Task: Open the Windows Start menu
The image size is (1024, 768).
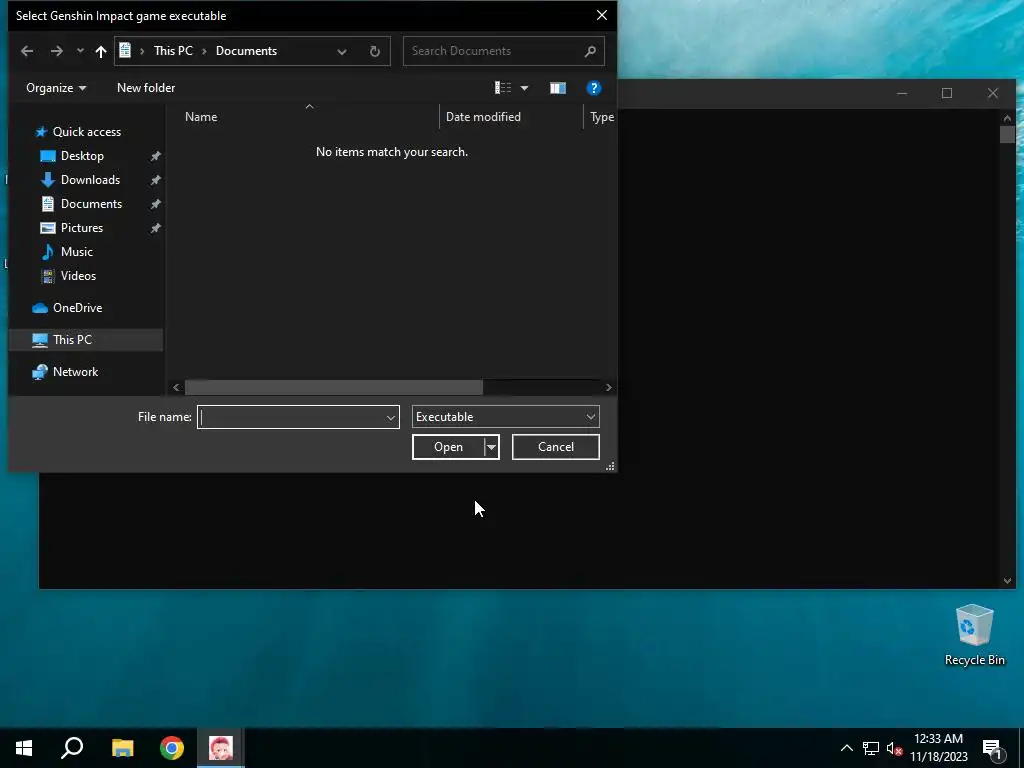Action: (24, 748)
